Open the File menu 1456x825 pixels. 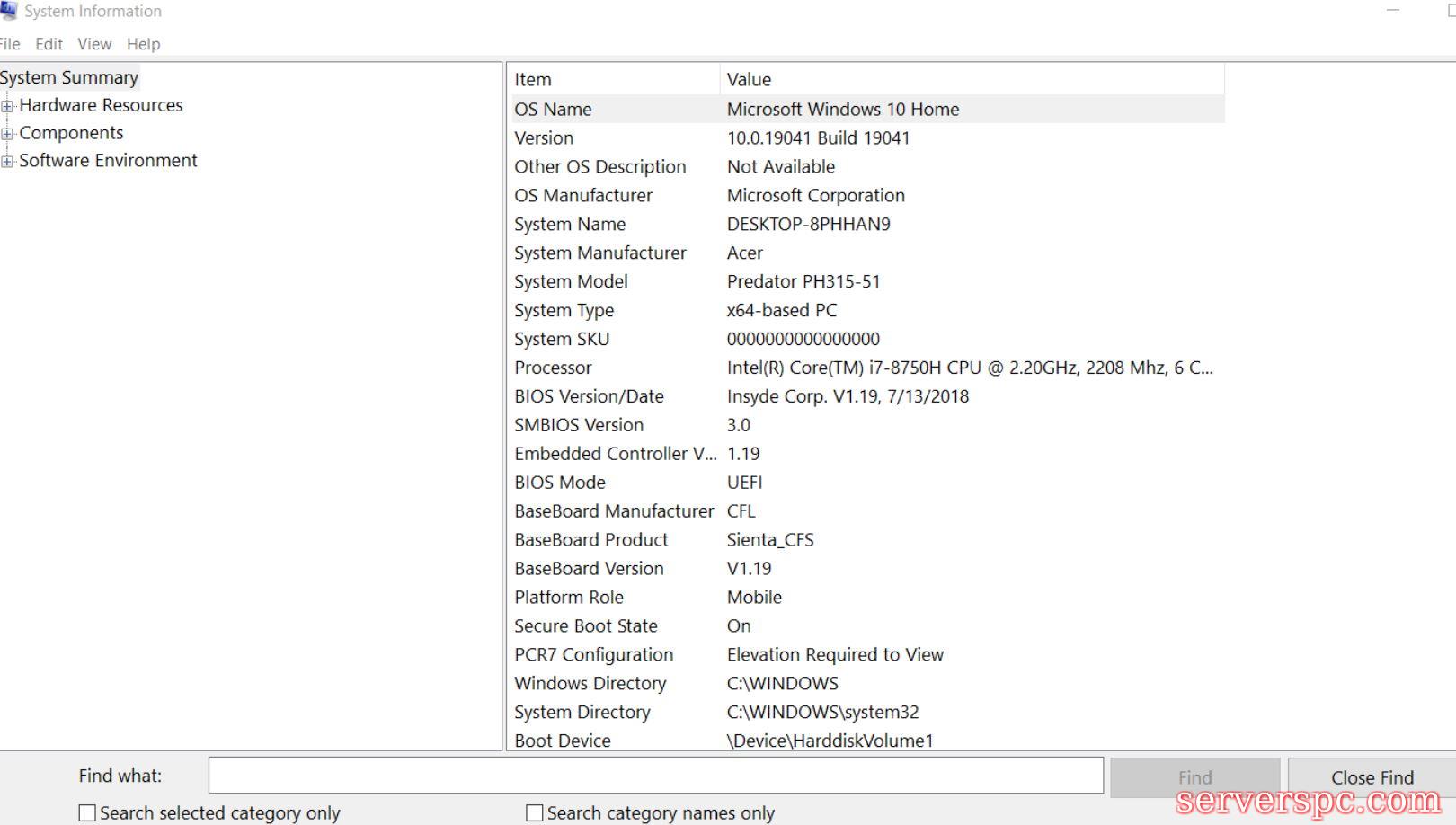[10, 44]
